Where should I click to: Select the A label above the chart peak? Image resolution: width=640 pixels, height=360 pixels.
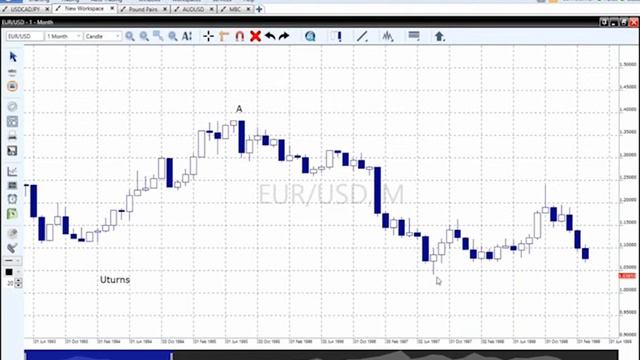(x=239, y=109)
